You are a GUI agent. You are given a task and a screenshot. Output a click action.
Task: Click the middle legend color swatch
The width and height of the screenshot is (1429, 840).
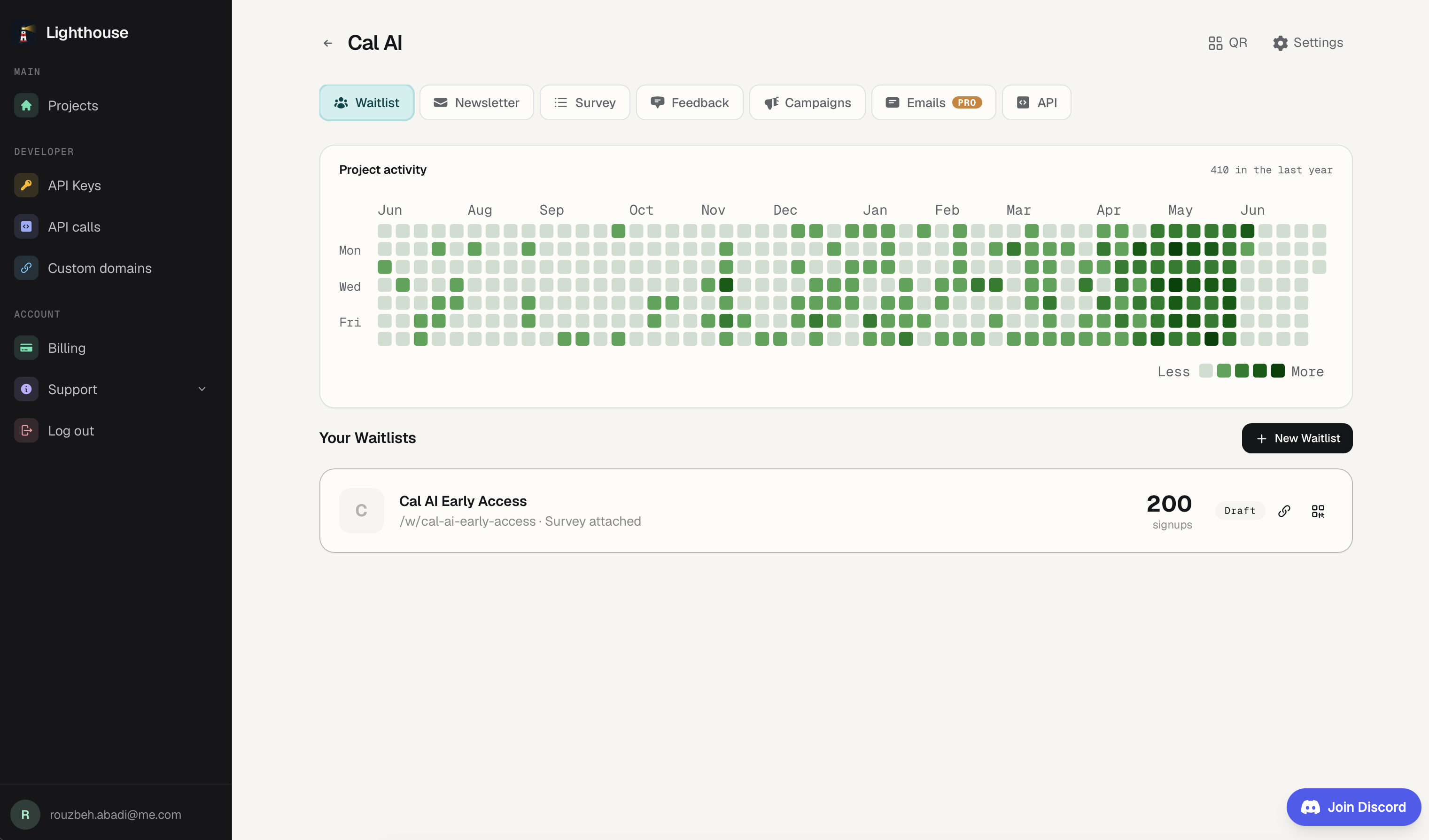1242,371
